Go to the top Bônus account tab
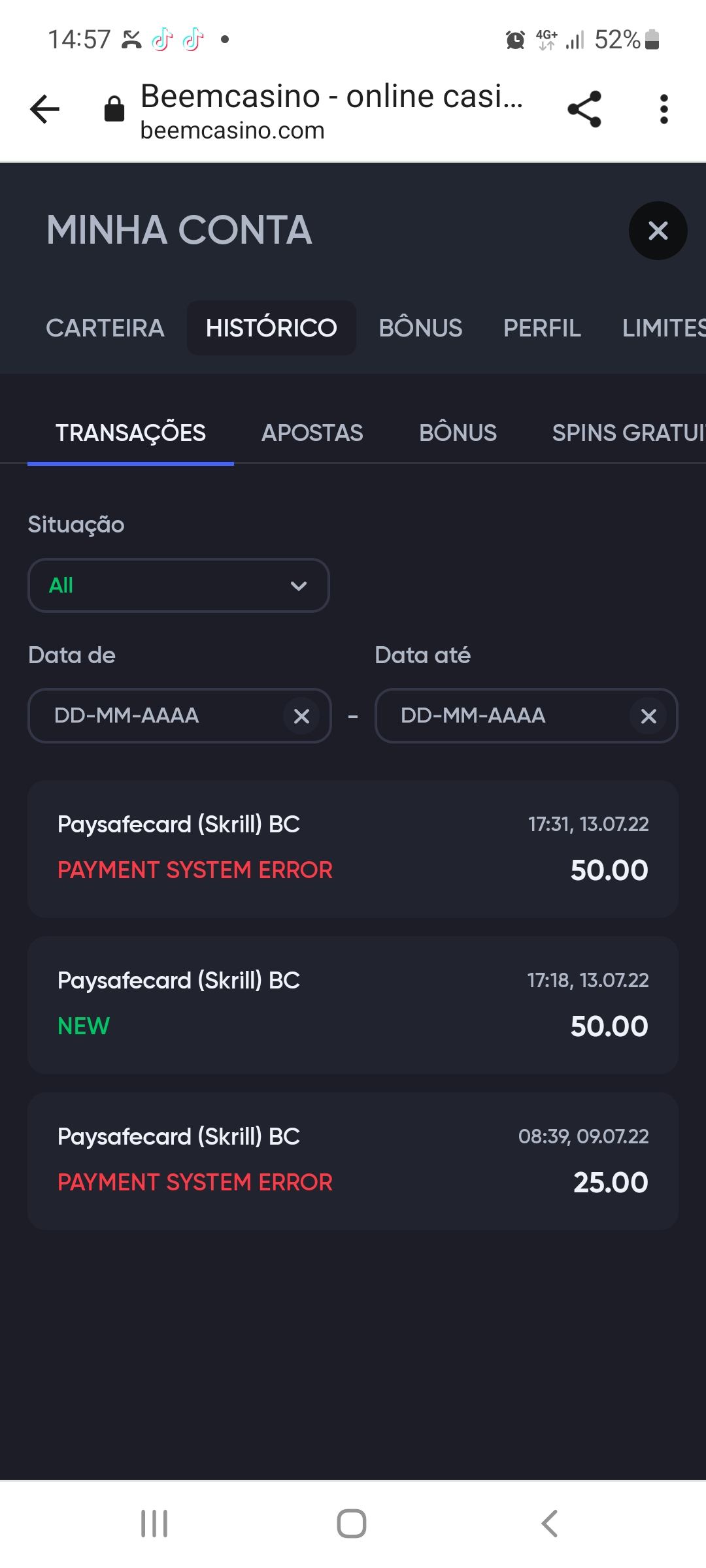The height and width of the screenshot is (1568, 706). (x=420, y=328)
